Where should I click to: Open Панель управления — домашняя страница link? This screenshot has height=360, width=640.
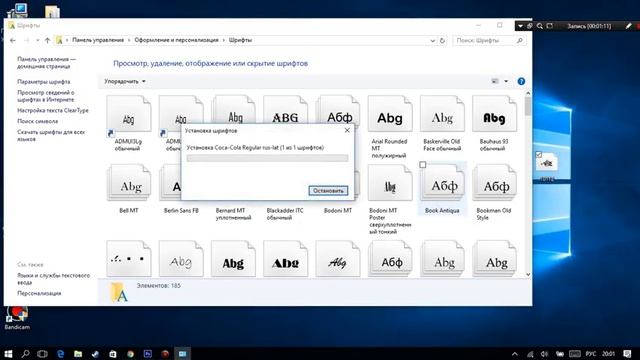47,62
